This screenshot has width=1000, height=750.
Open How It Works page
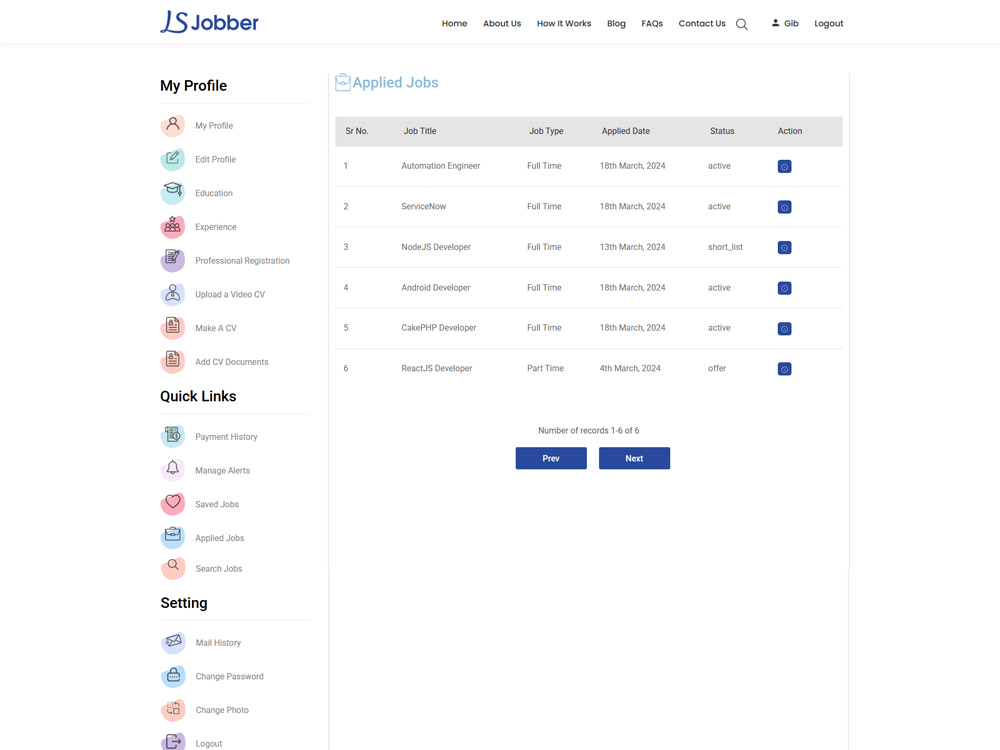564,24
